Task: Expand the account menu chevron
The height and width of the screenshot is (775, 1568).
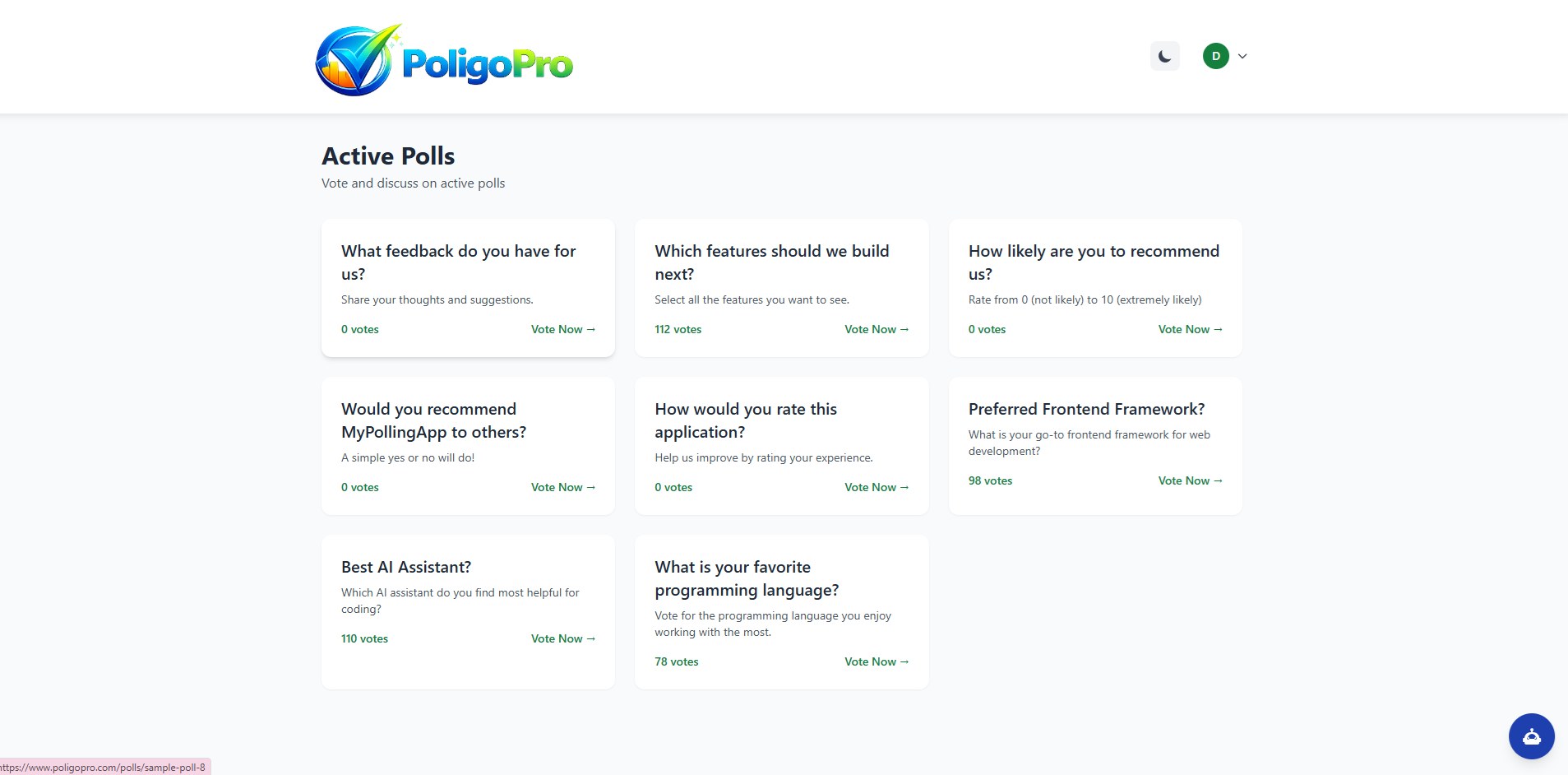Action: point(1242,56)
